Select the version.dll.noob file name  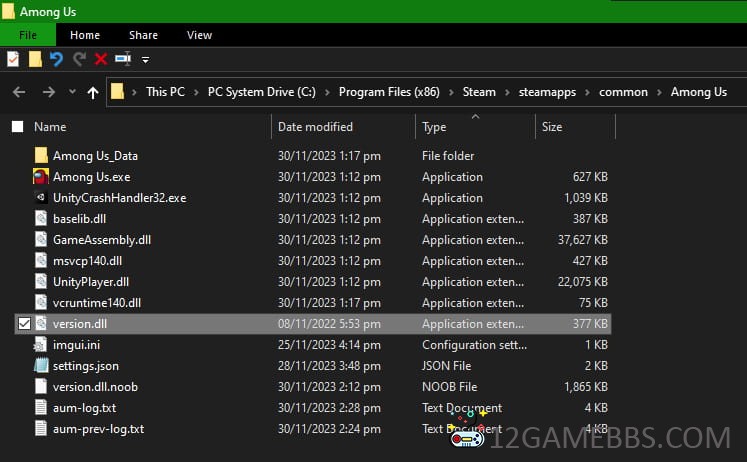(x=95, y=387)
